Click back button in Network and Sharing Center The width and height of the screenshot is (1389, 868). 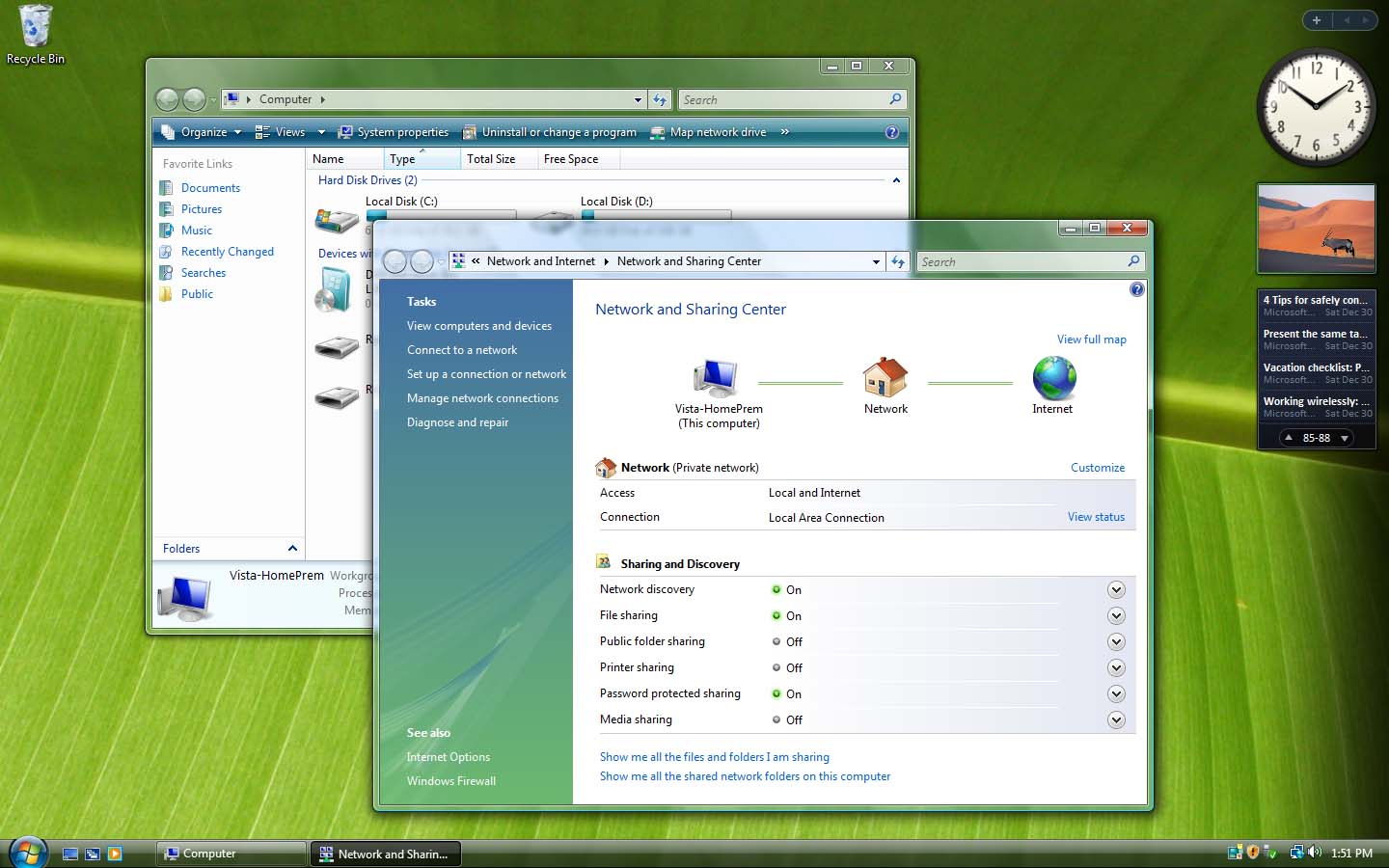395,261
